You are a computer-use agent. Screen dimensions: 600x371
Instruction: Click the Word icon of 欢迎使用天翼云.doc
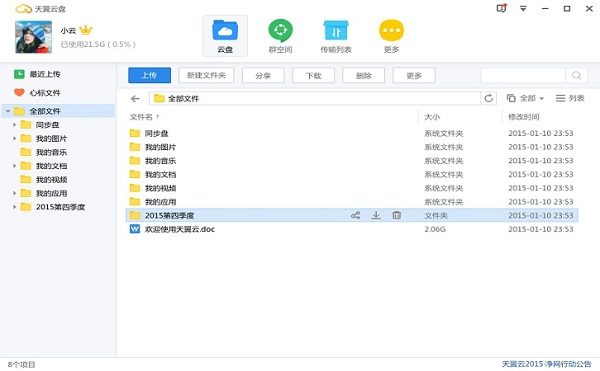(x=135, y=229)
